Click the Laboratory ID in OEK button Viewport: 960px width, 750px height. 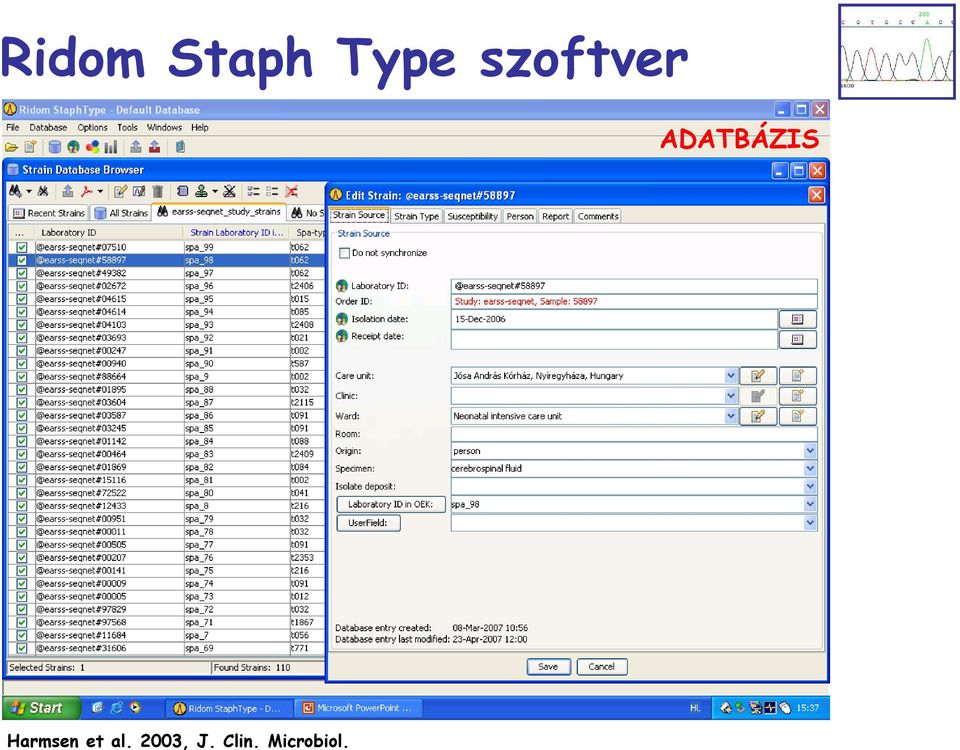391,504
